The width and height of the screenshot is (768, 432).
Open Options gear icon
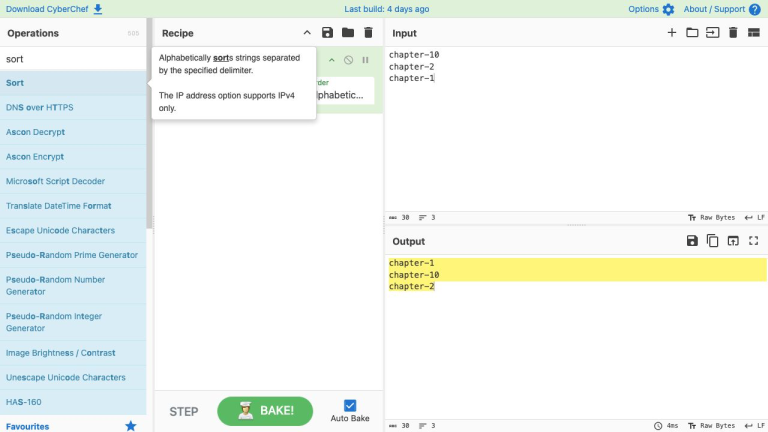tap(668, 9)
